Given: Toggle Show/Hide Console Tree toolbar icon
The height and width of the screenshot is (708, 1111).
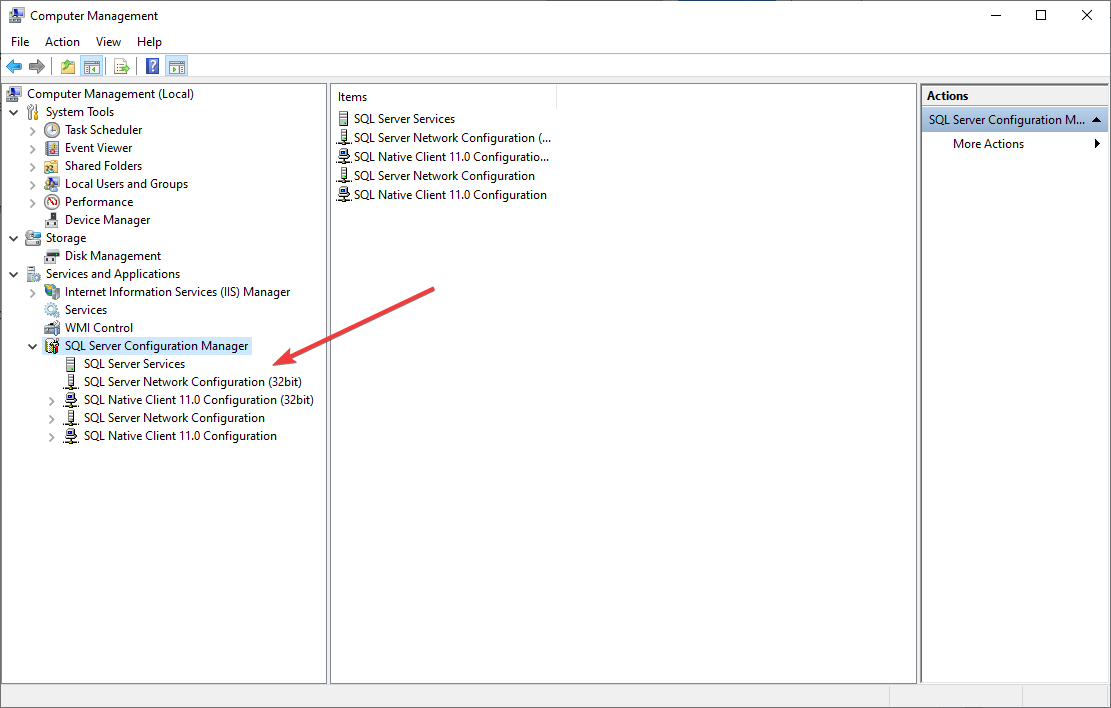Looking at the screenshot, I should 91,67.
